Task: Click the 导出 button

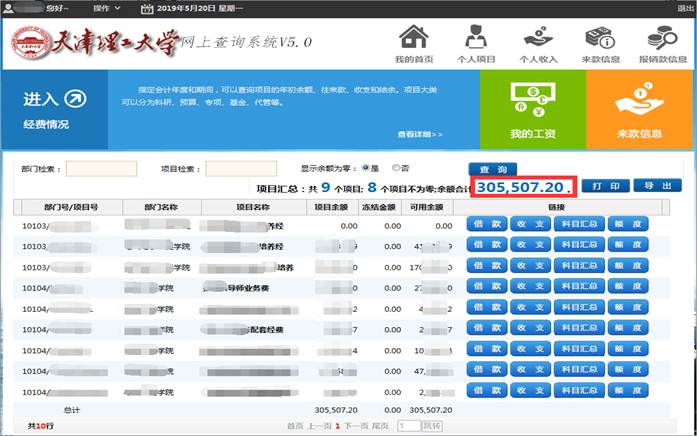Action: [656, 186]
